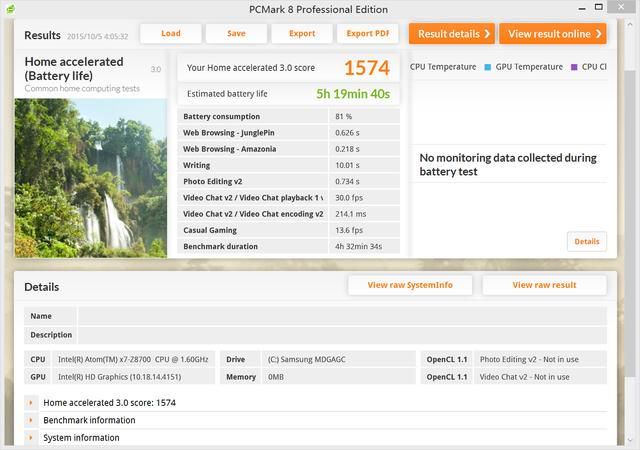Screen dimensions: 640x450
Task: Select the Video Chat playback row
Action: tap(289, 198)
